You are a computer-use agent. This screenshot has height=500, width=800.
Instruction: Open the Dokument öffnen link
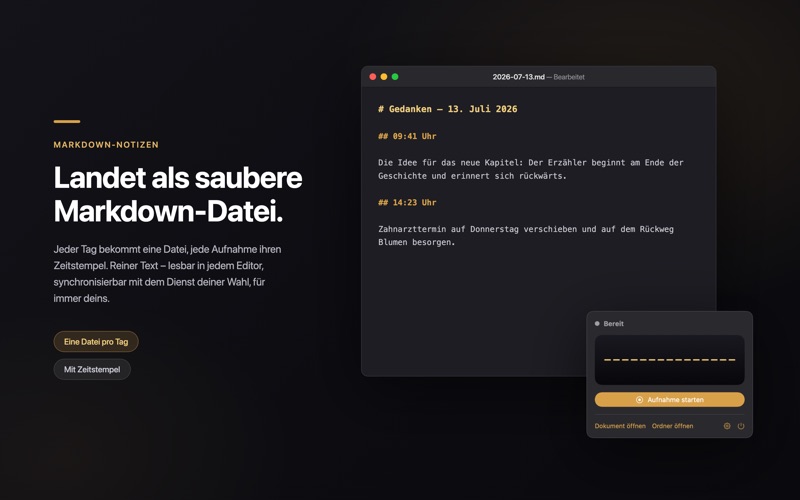click(x=620, y=426)
